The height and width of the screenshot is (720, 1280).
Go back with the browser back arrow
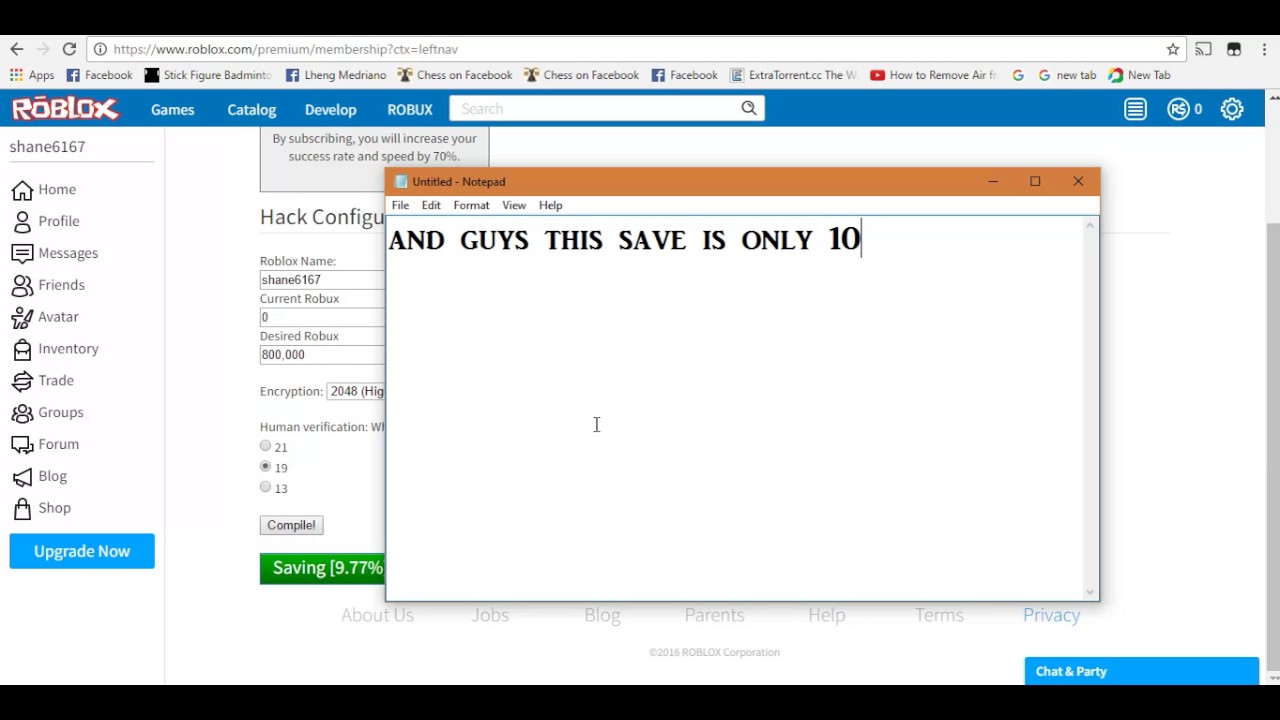tap(17, 49)
